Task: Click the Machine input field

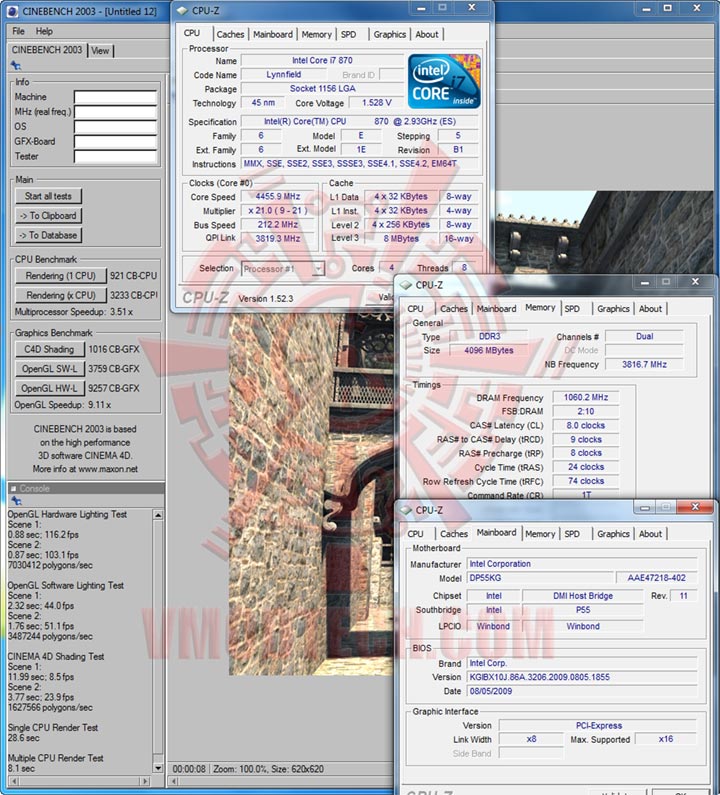Action: [x=116, y=97]
